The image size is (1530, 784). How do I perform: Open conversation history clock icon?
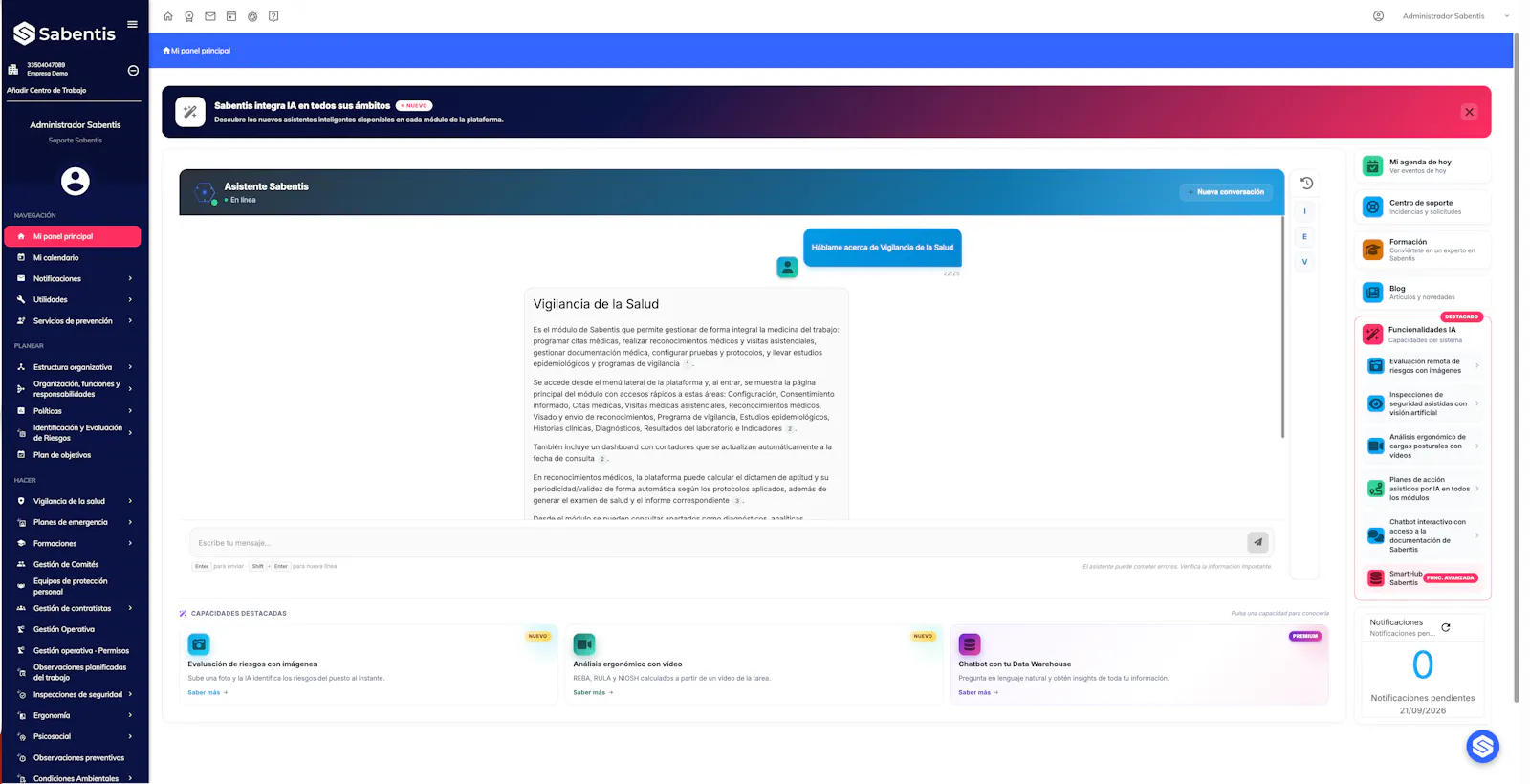[x=1307, y=183]
